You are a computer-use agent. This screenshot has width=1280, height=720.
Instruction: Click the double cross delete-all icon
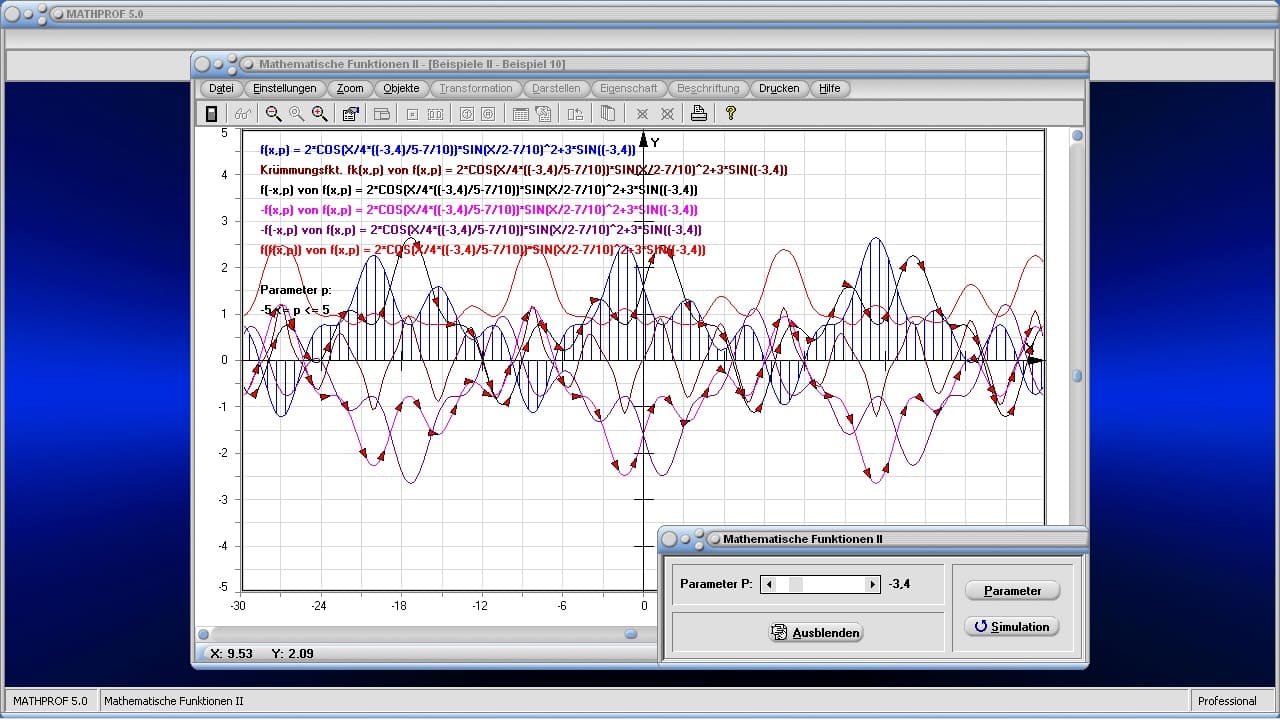click(667, 114)
